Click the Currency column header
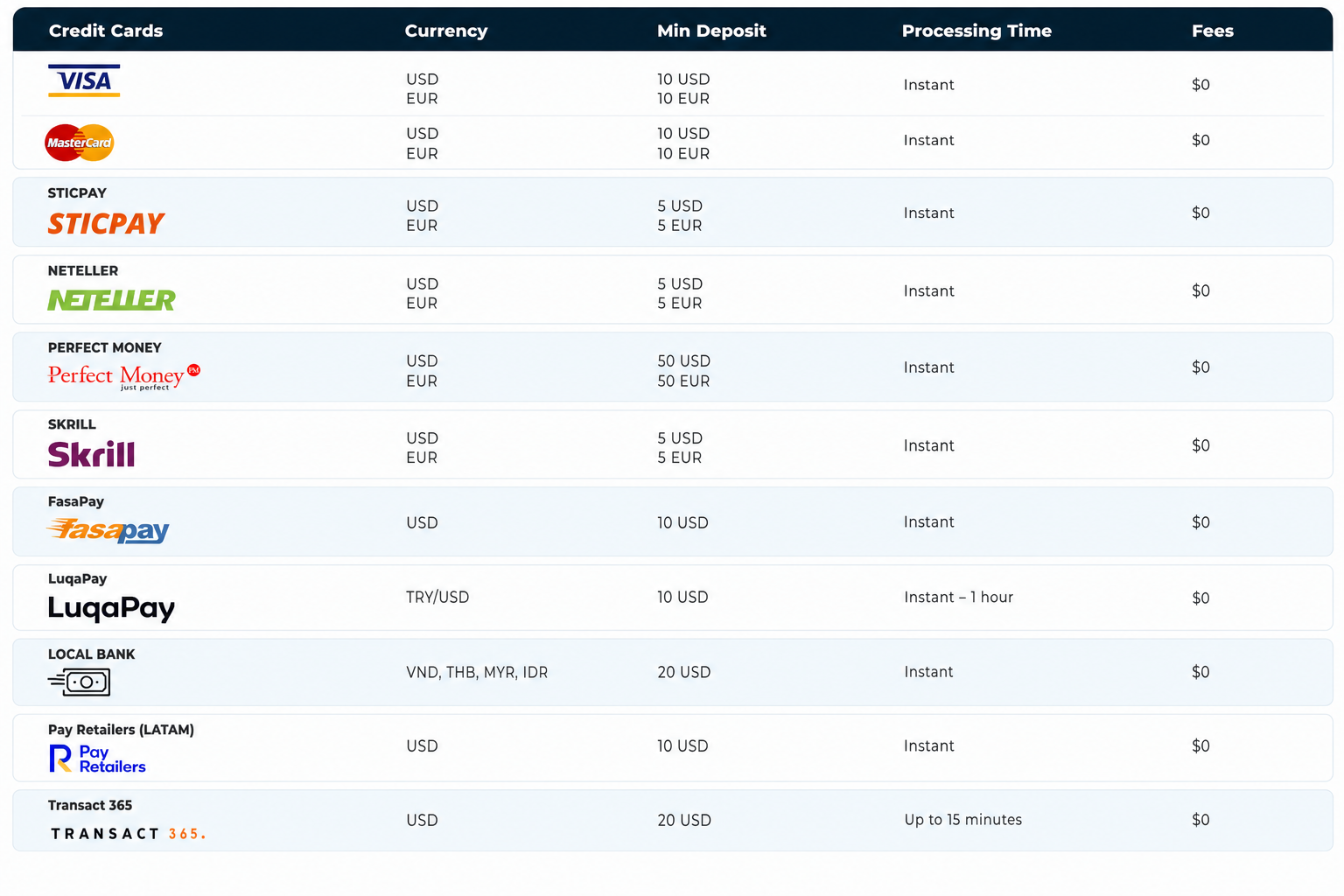 tap(446, 31)
